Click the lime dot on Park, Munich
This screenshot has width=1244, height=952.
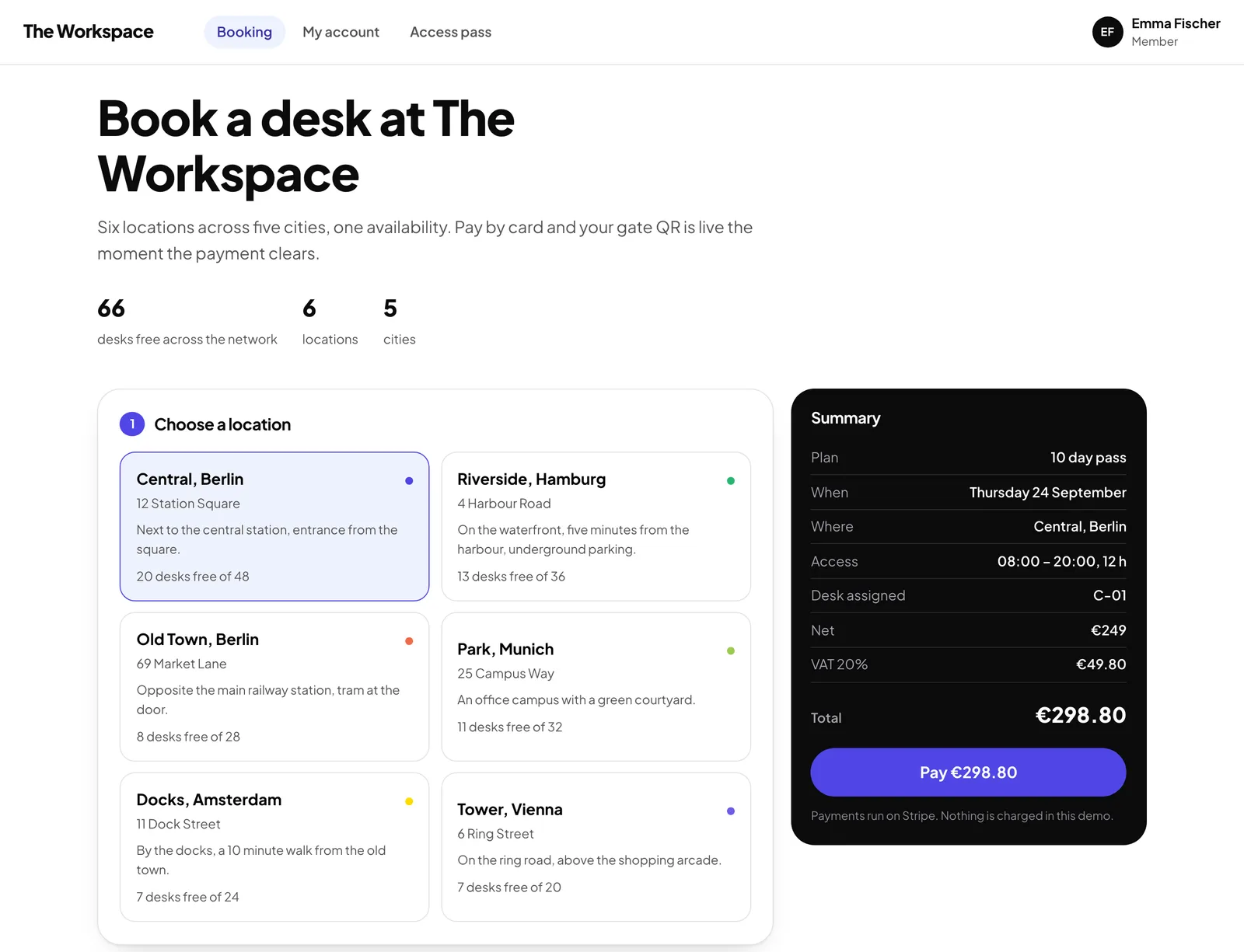click(731, 651)
